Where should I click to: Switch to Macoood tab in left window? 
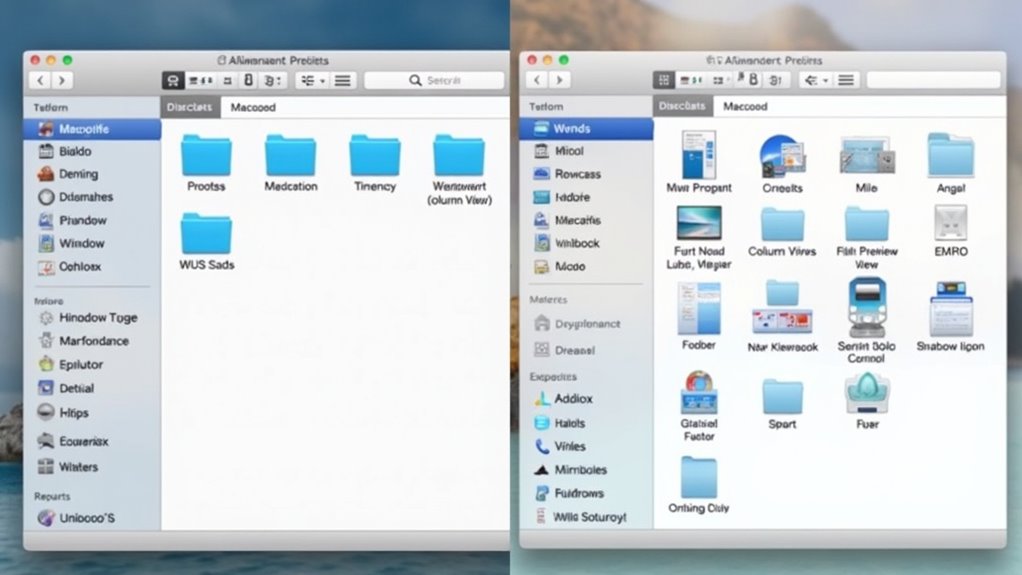(x=253, y=107)
